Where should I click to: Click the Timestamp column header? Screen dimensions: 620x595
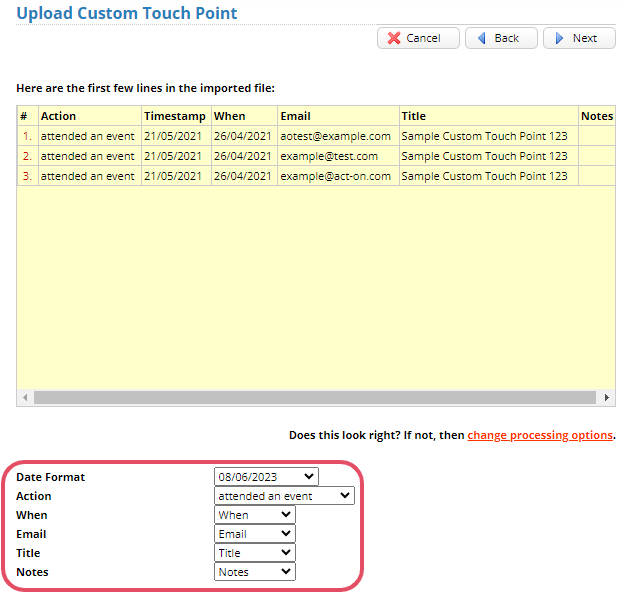tap(176, 116)
